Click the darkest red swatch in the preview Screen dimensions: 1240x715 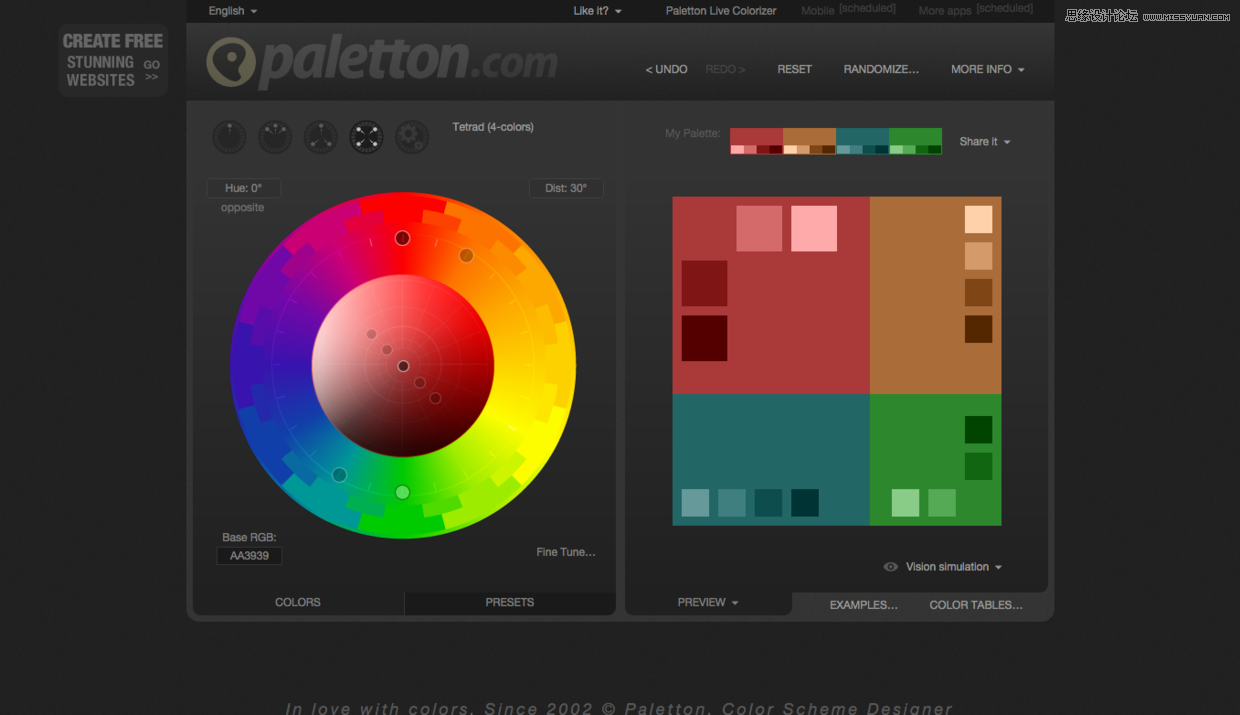point(704,338)
